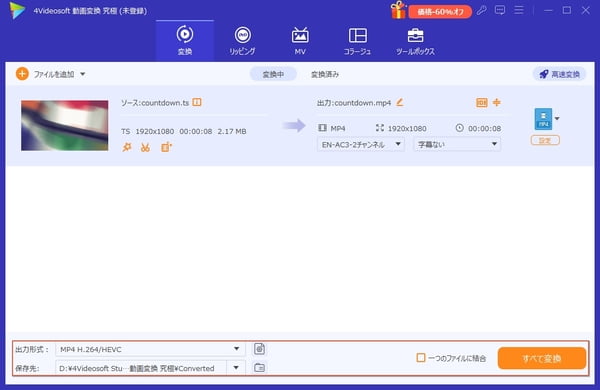600x390 pixels.
Task: Click the orange plus add-file icon
Action: coord(22,74)
